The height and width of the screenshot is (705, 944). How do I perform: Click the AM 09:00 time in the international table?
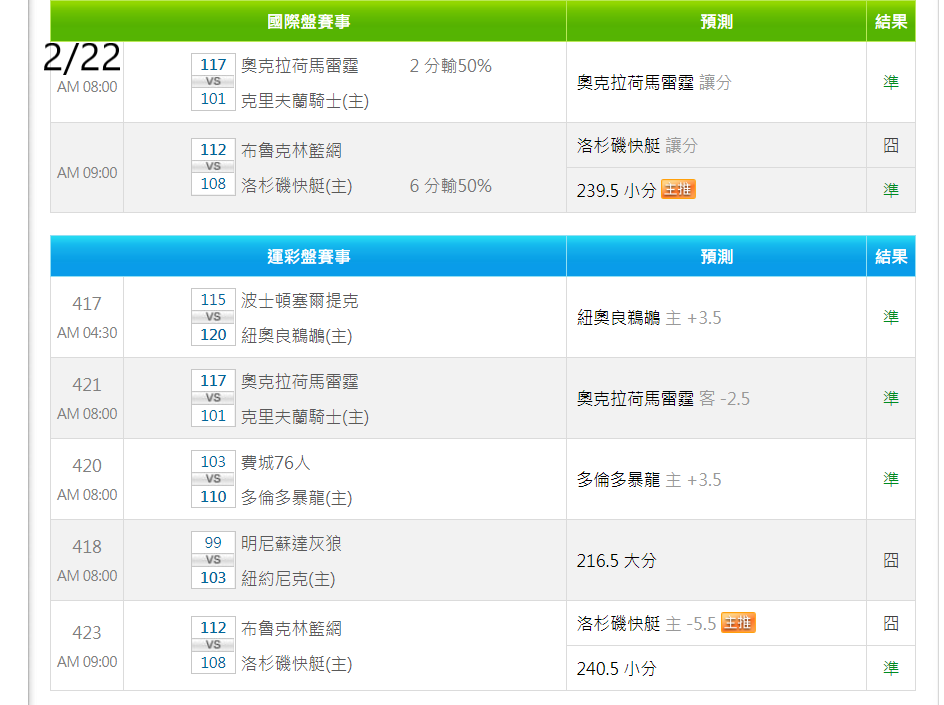pyautogui.click(x=87, y=173)
